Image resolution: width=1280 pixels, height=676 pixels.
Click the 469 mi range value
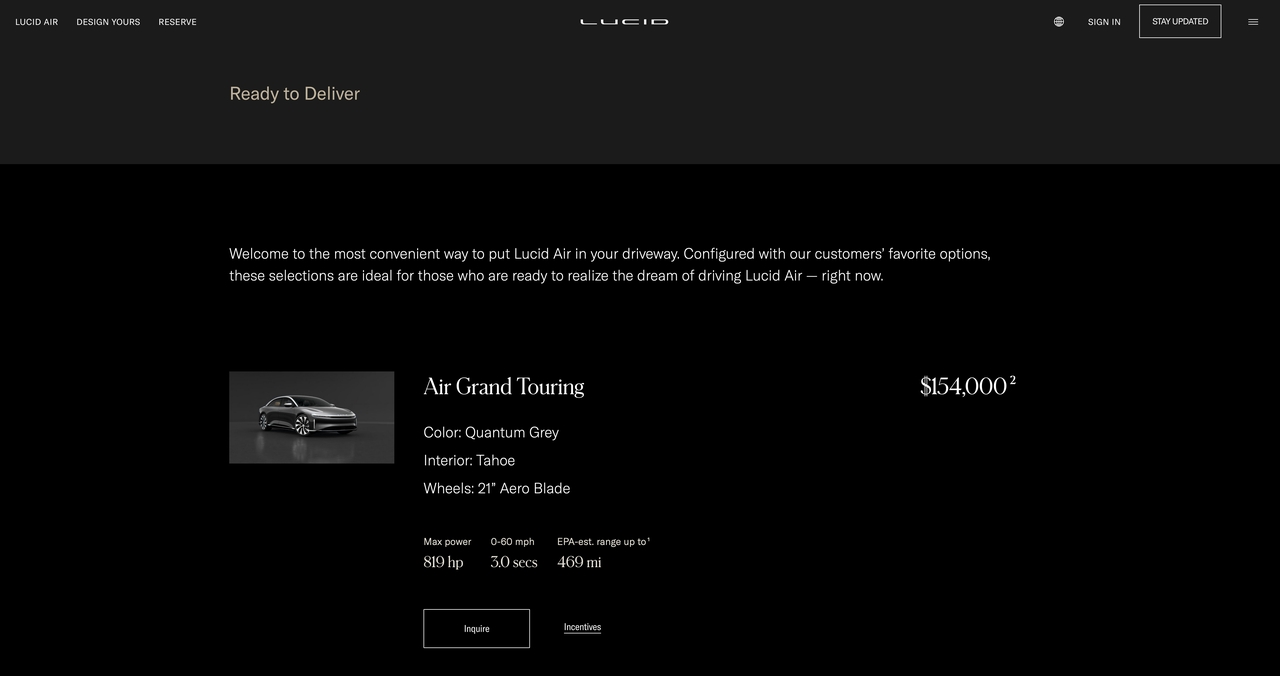point(579,562)
